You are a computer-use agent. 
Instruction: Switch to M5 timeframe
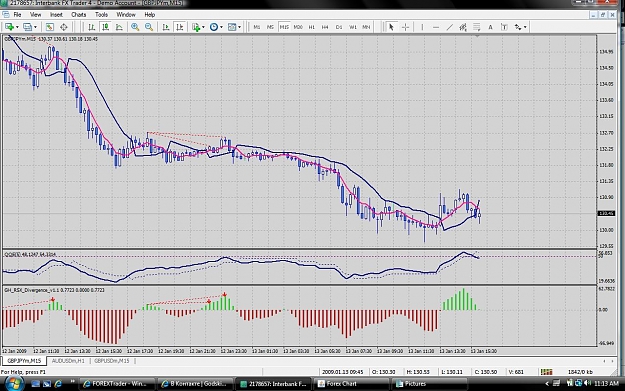(270, 27)
